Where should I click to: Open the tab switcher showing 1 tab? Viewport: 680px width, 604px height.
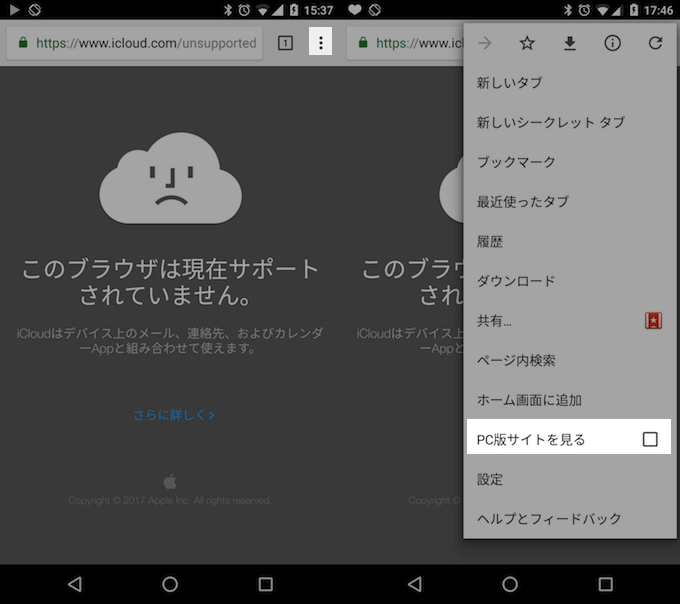pyautogui.click(x=285, y=43)
